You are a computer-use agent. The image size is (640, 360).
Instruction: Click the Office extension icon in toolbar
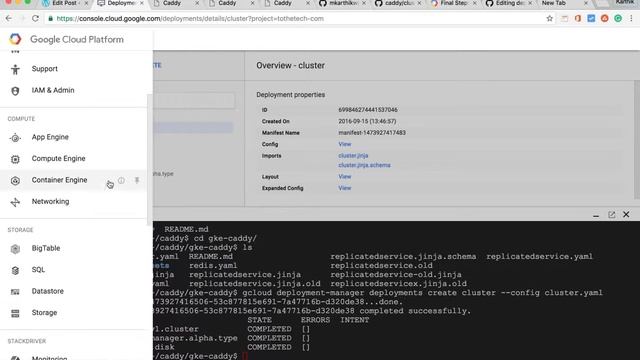[x=578, y=18]
